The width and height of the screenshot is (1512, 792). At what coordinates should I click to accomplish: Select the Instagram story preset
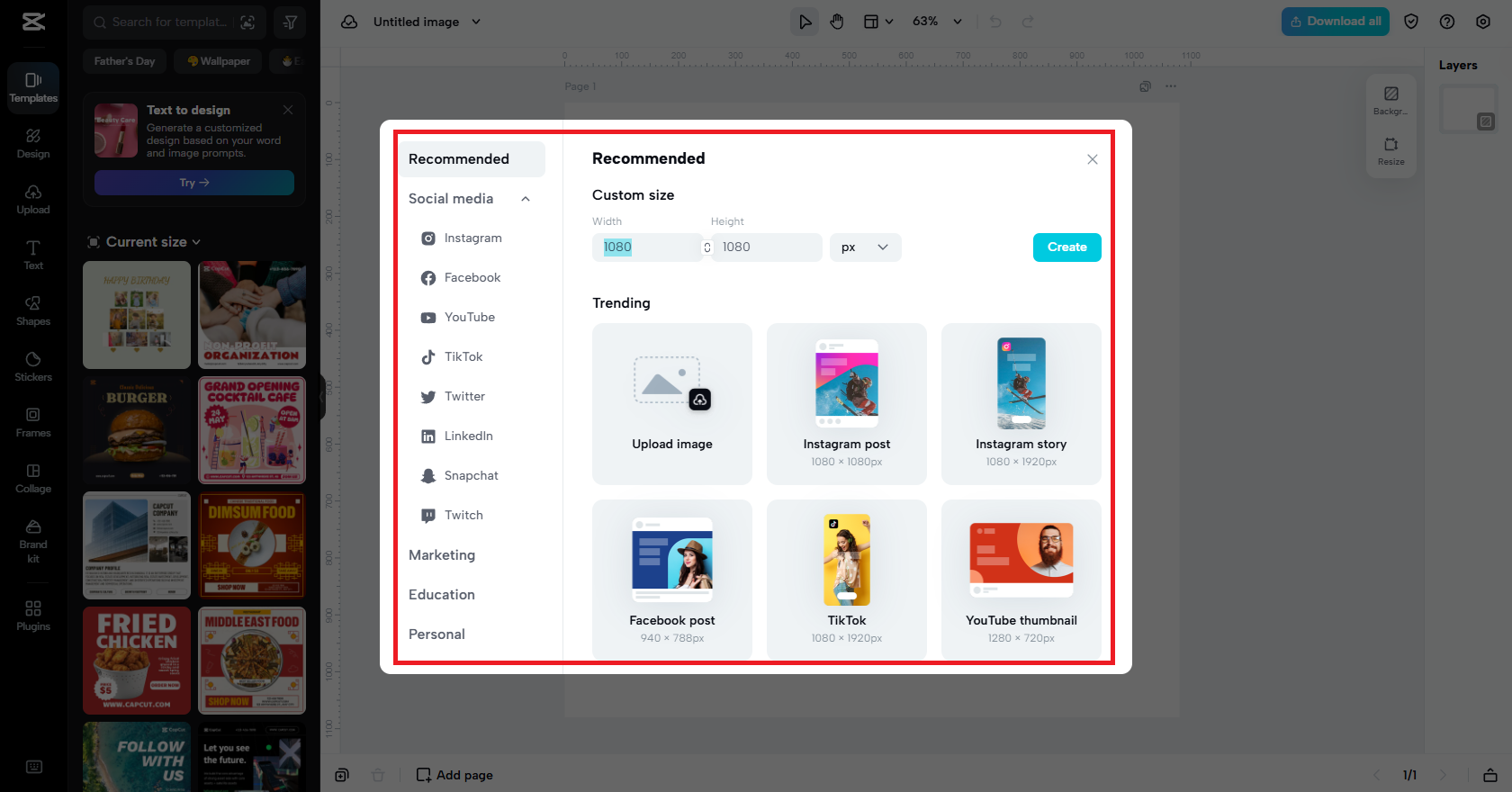(1021, 404)
